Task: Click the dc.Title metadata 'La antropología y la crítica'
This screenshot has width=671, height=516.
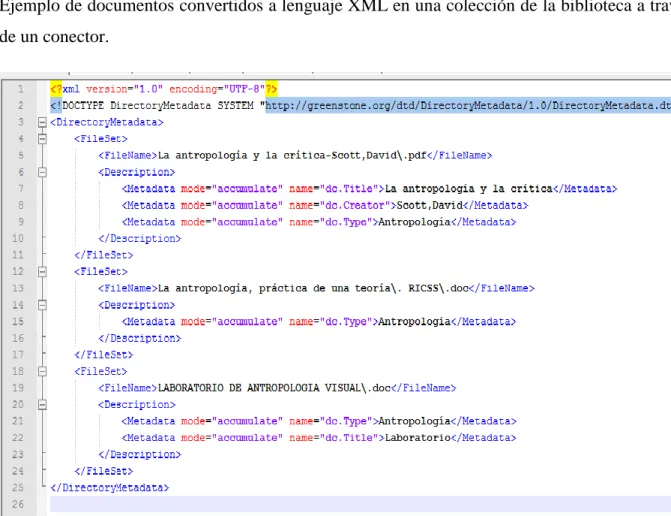Action: 369,189
